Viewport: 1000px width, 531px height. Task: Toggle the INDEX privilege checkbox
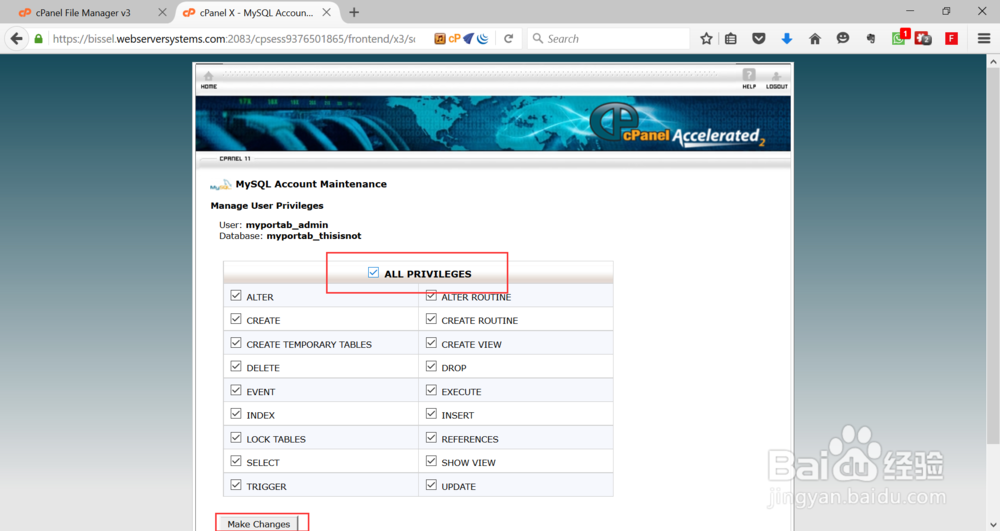pyautogui.click(x=236, y=414)
